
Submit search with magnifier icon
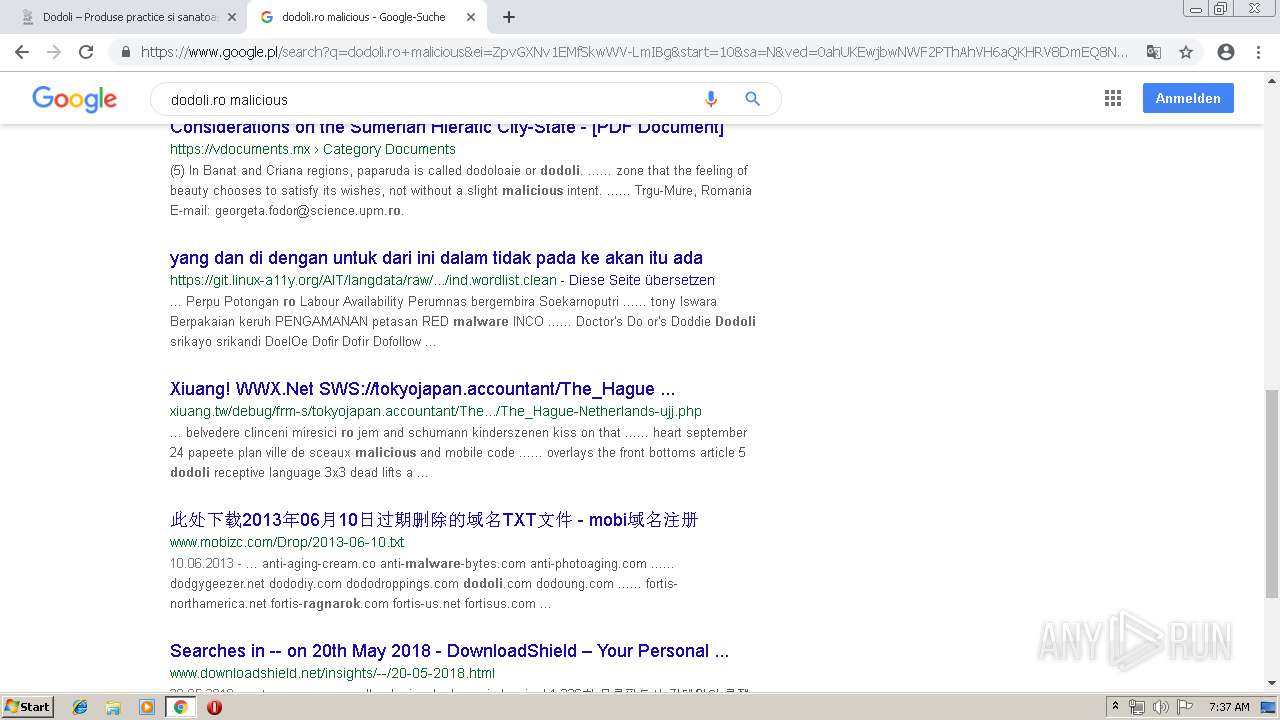tap(752, 99)
